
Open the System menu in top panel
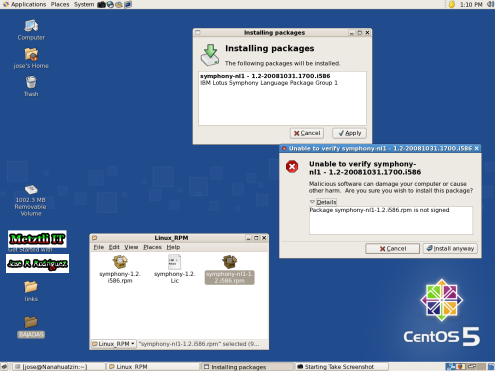pyautogui.click(x=84, y=4)
